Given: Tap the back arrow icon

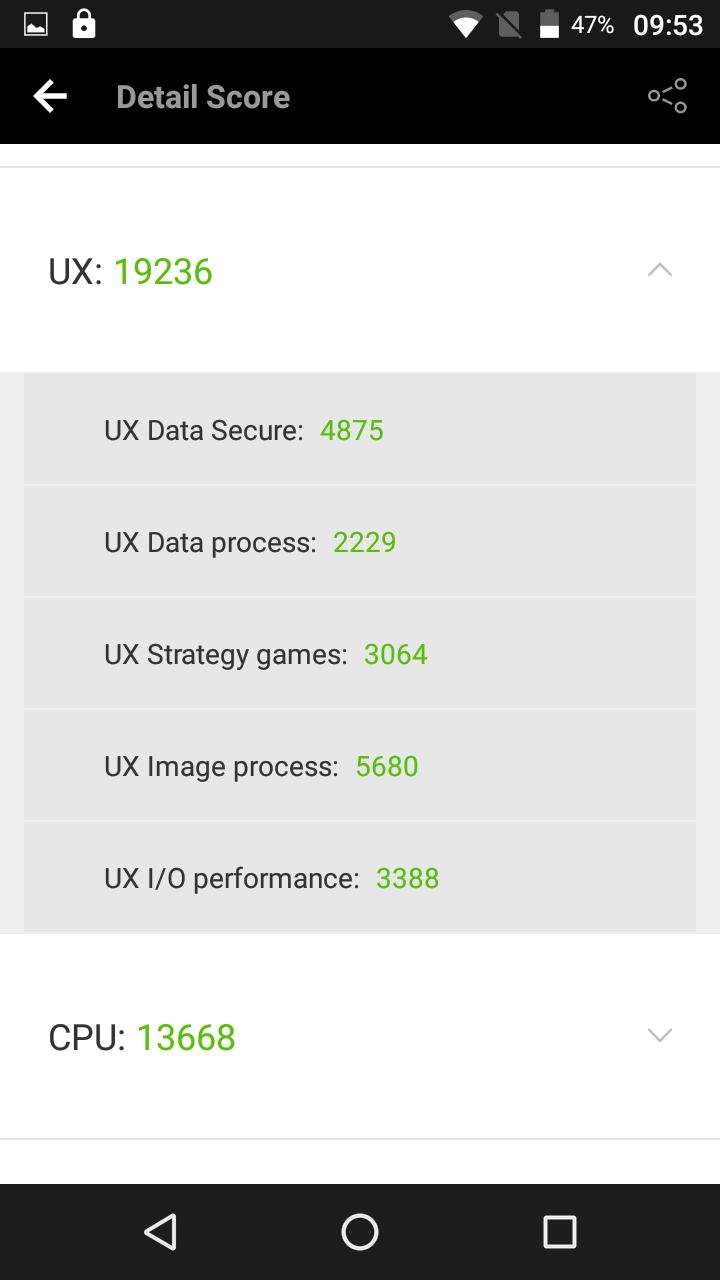Looking at the screenshot, I should pyautogui.click(x=50, y=97).
